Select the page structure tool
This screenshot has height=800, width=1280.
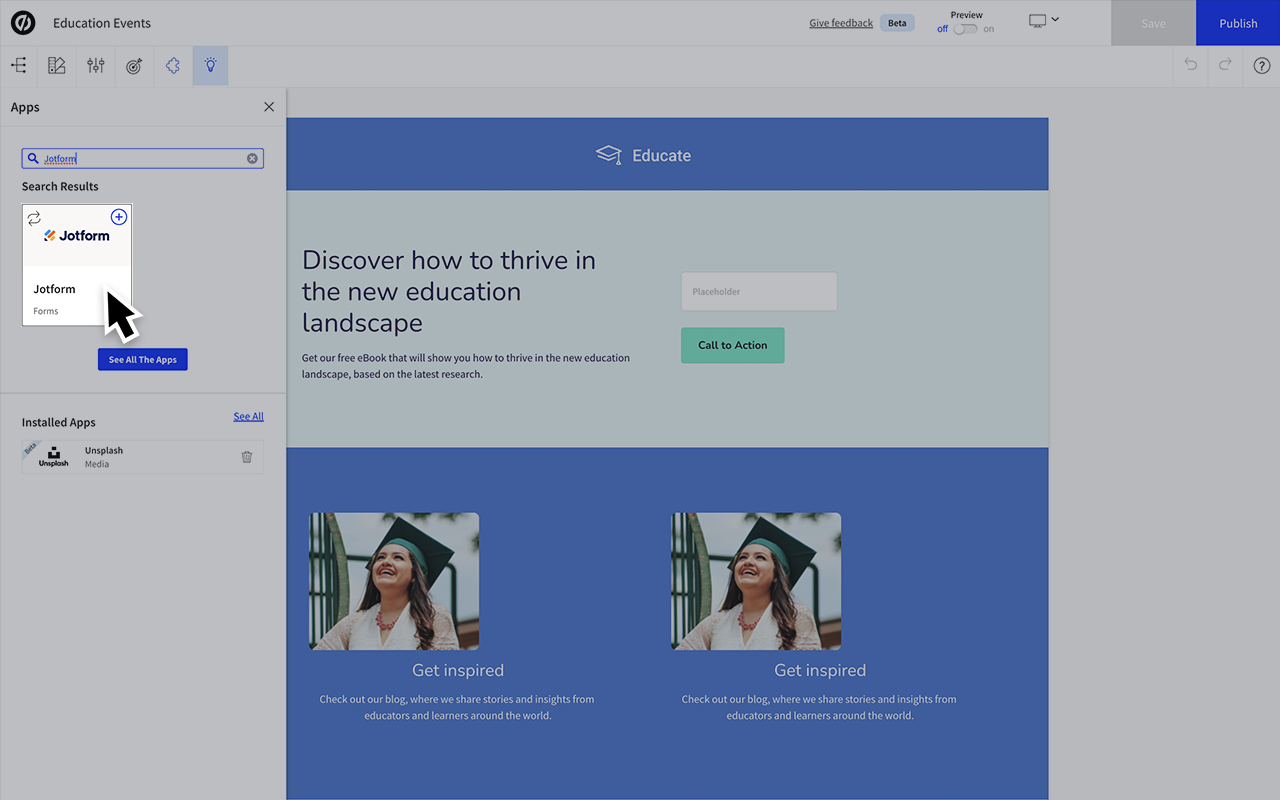click(x=18, y=65)
